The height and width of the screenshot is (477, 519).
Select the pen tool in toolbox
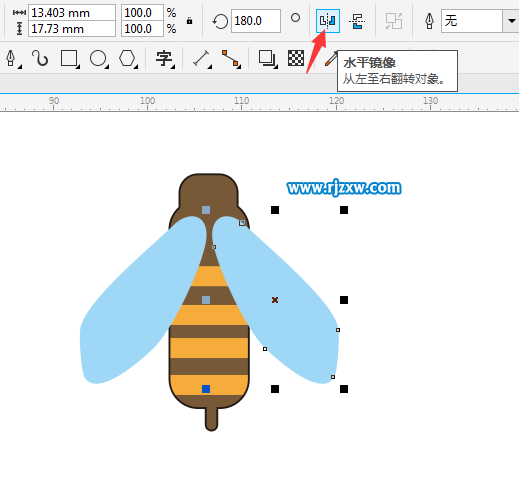[x=12, y=59]
